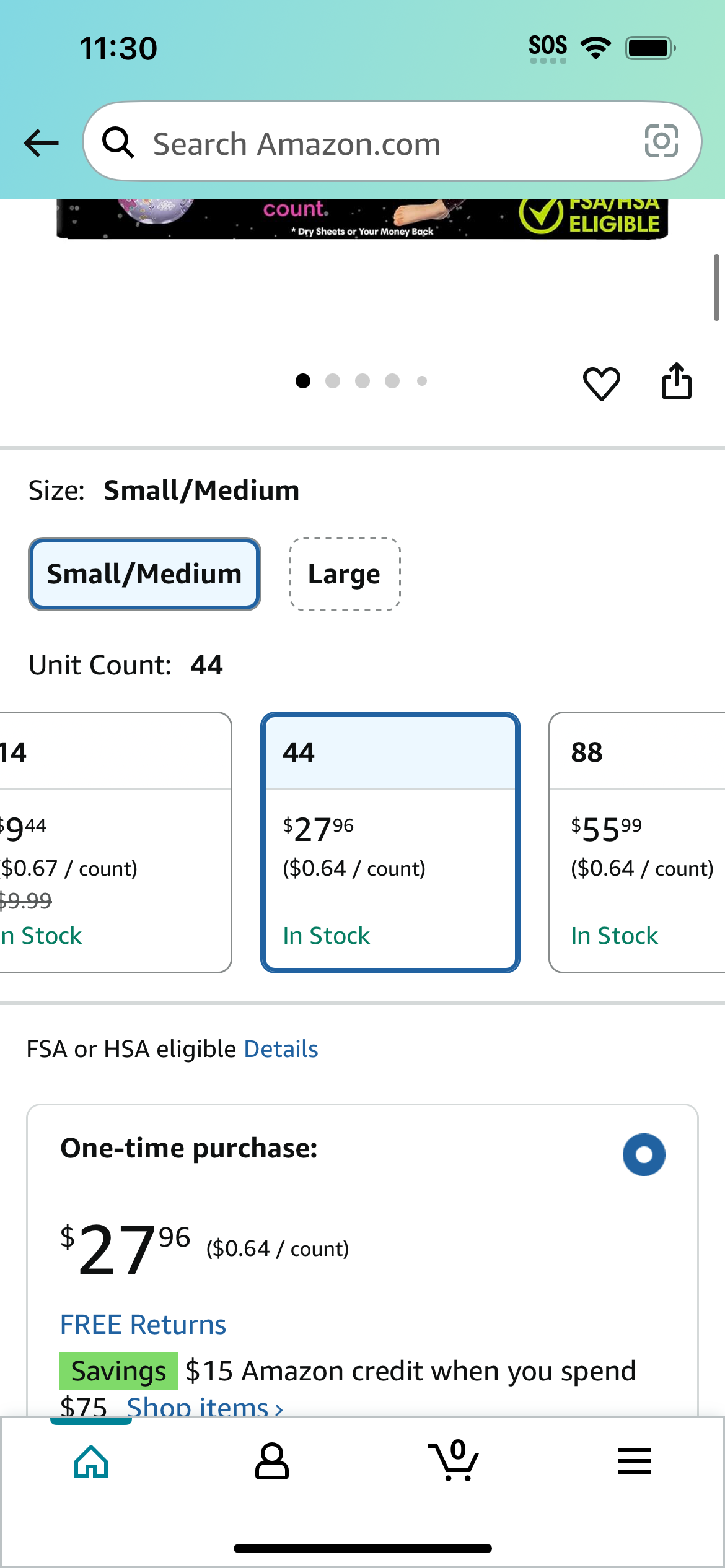Select the 88 unit count card
725x1568 pixels.
[x=637, y=843]
